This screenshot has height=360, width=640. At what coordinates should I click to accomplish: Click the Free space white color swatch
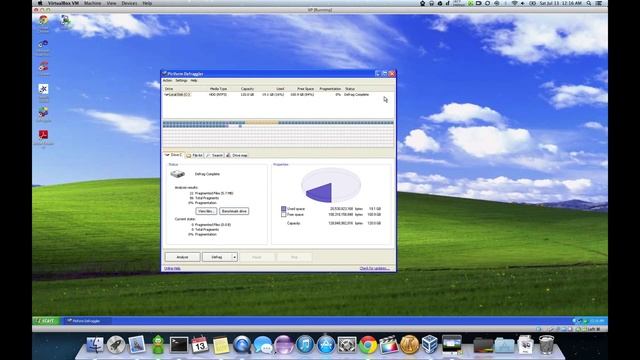[283, 214]
